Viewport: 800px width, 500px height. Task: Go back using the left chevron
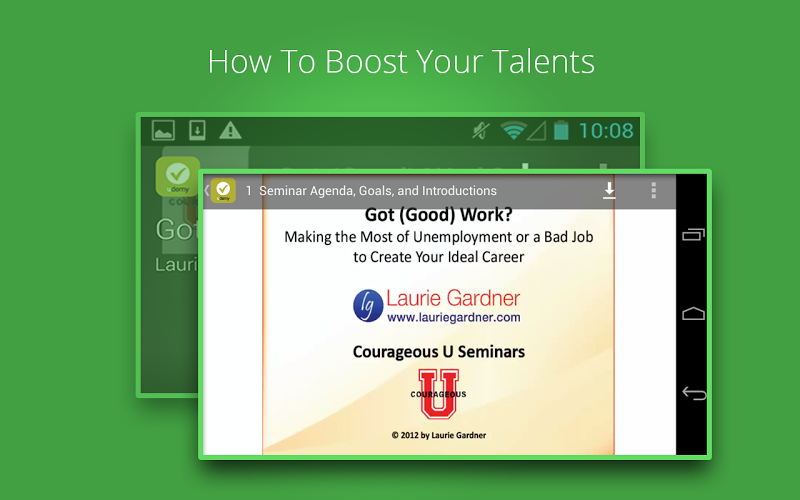pos(207,190)
